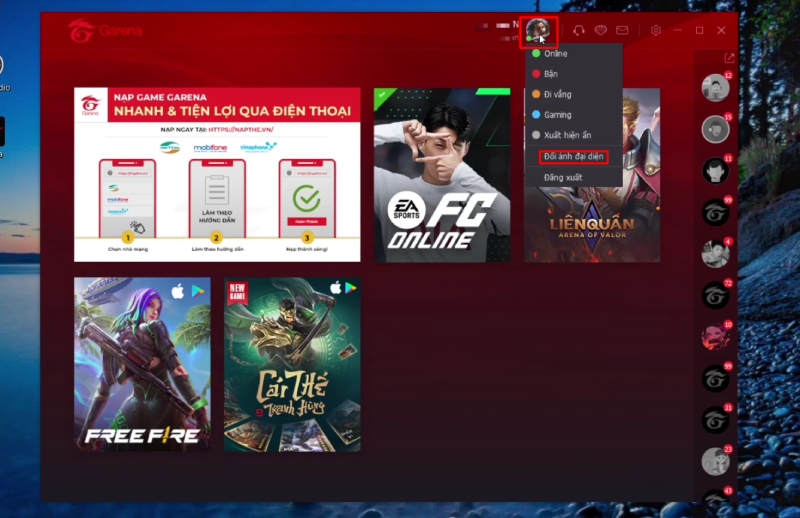800x518 pixels.
Task: Minimize the Garena window
Action: pyautogui.click(x=678, y=31)
